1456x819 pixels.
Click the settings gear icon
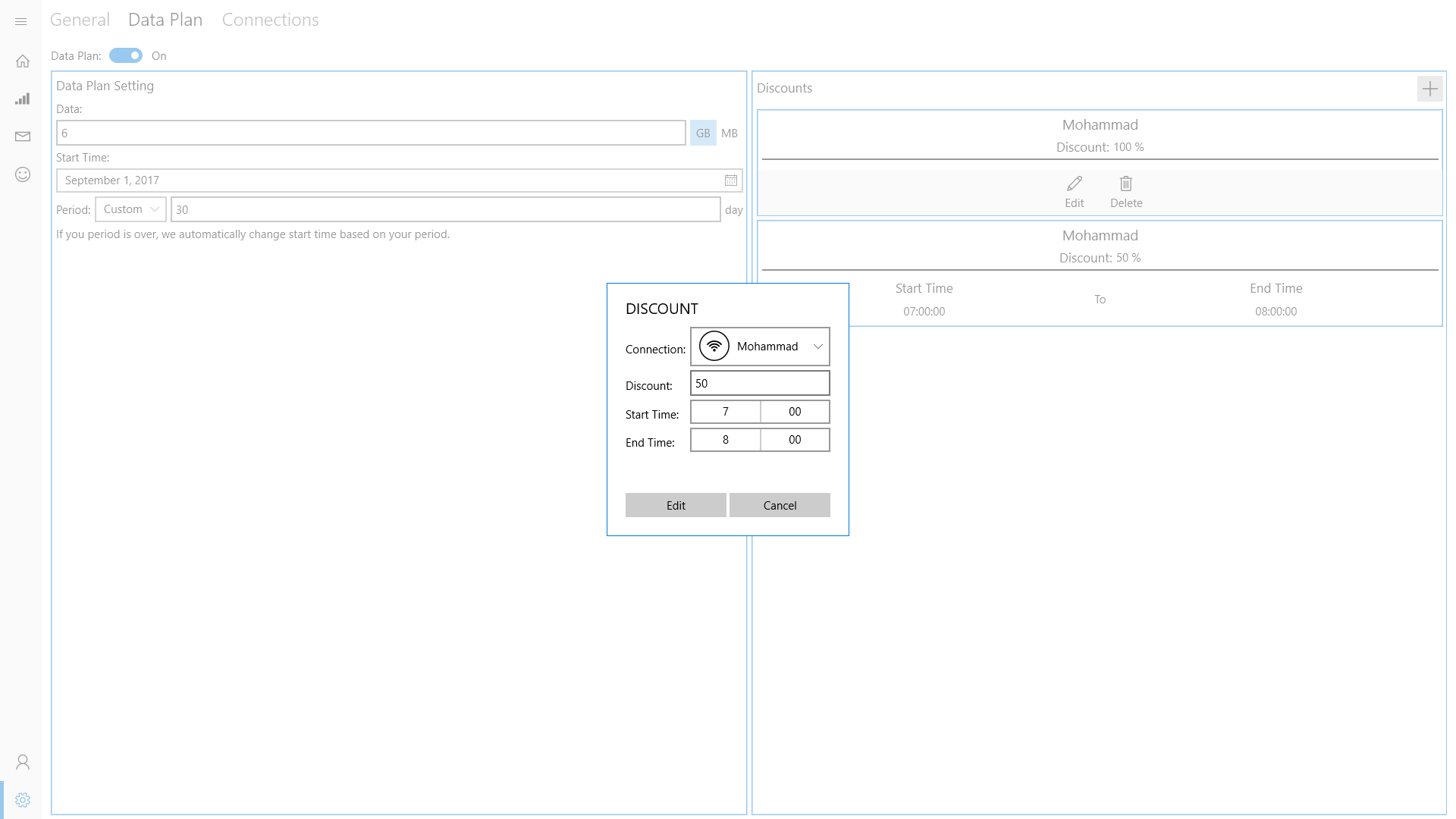pos(23,800)
